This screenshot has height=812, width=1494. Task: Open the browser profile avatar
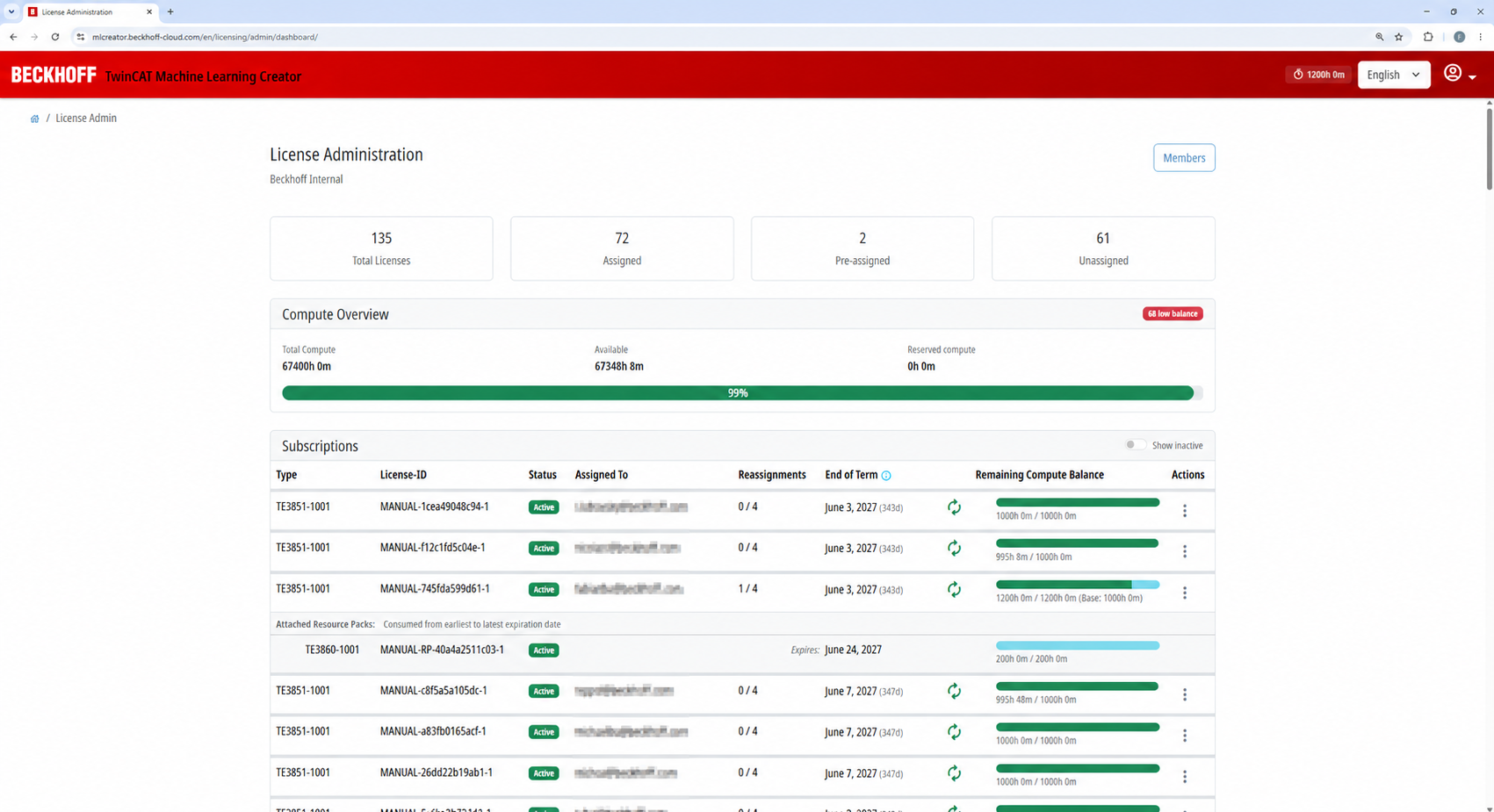1459,37
